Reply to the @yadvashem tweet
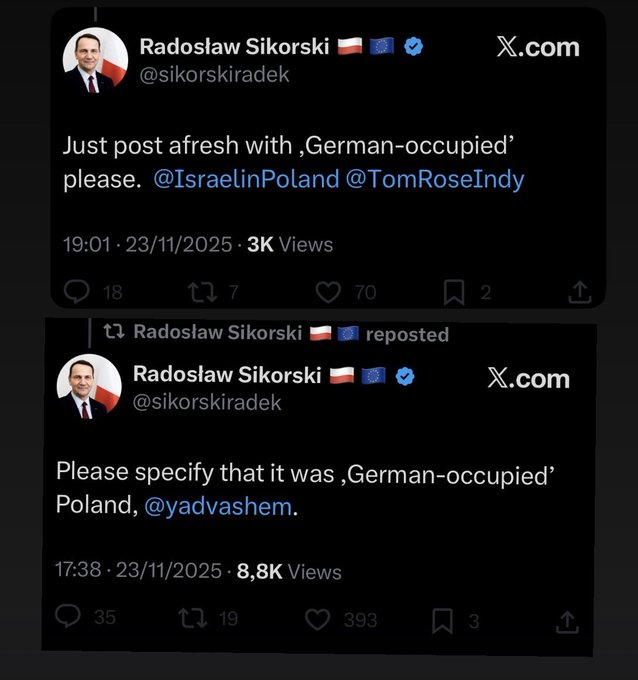This screenshot has width=638, height=680. (x=68, y=618)
